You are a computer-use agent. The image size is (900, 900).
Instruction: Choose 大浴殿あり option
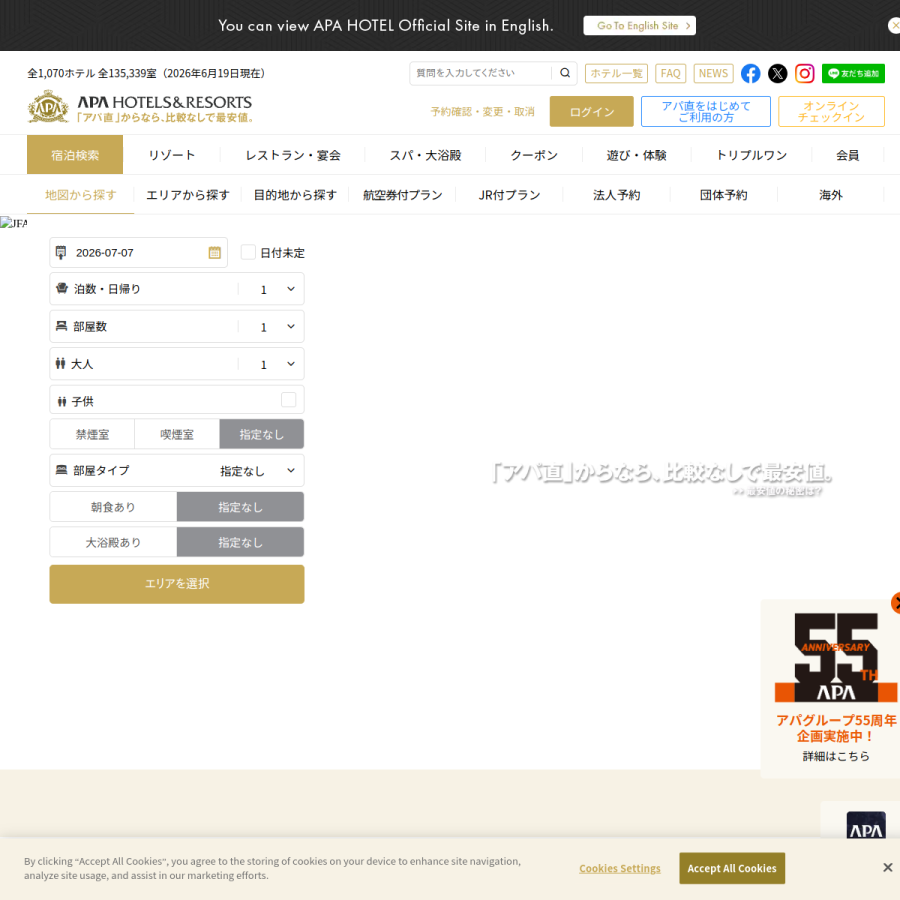pyautogui.click(x=113, y=542)
